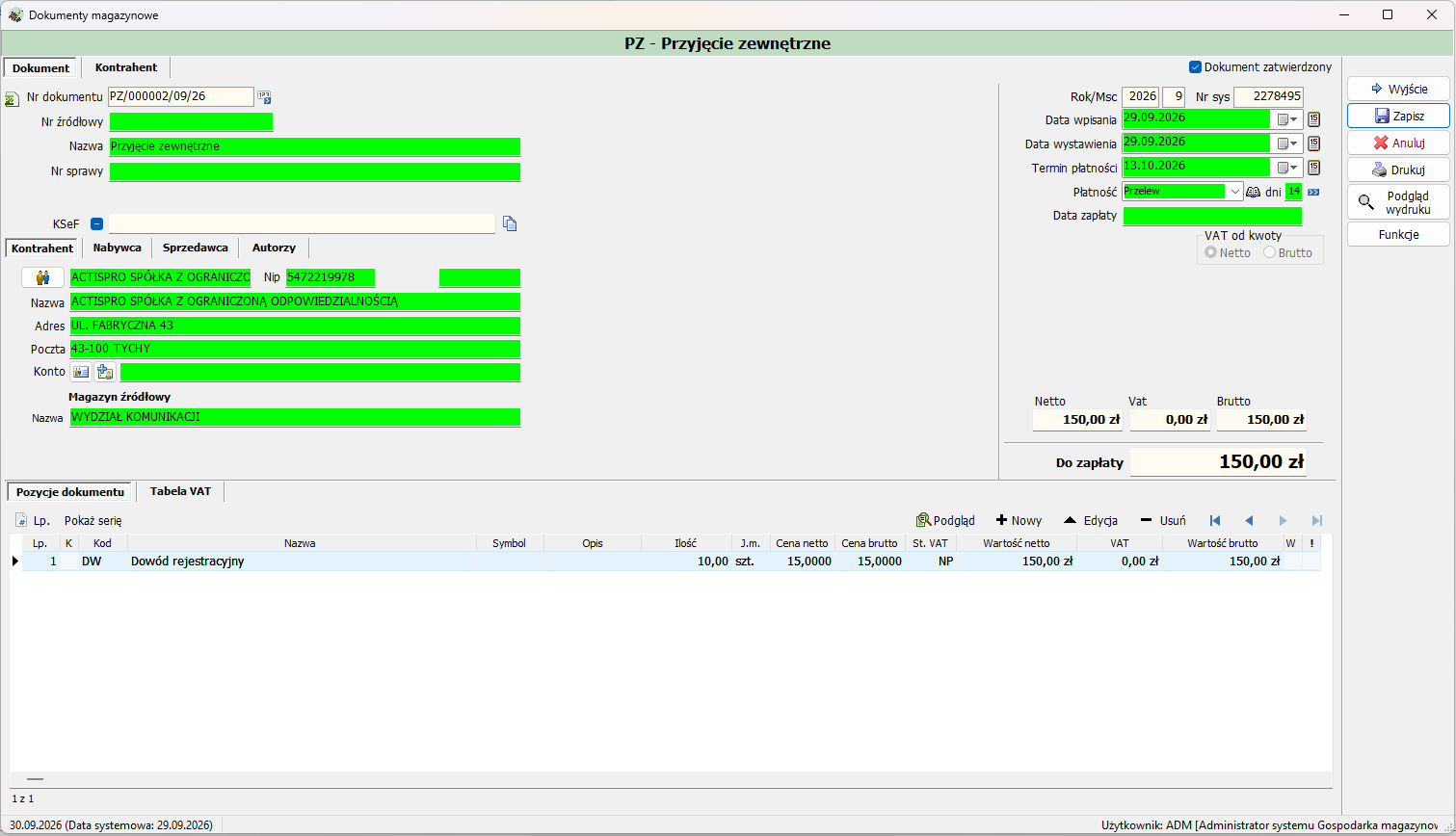
Task: Click the add account icon beside Konto
Action: coord(105,372)
